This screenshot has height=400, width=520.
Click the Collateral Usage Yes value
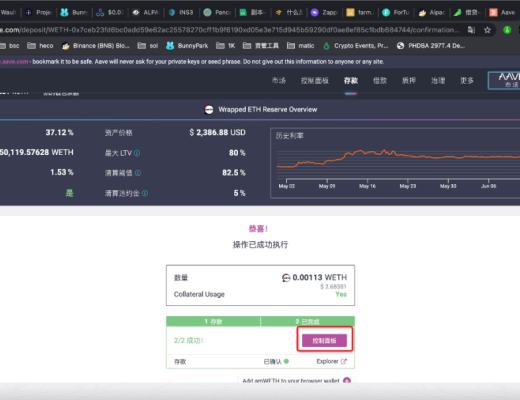pyautogui.click(x=341, y=294)
